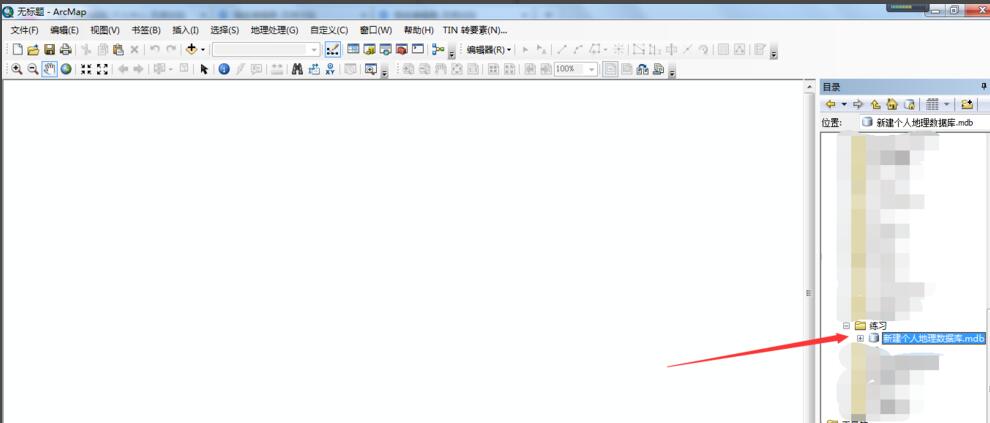The image size is (990, 423).
Task: Create Viewer Window tool icon
Action: (371, 69)
